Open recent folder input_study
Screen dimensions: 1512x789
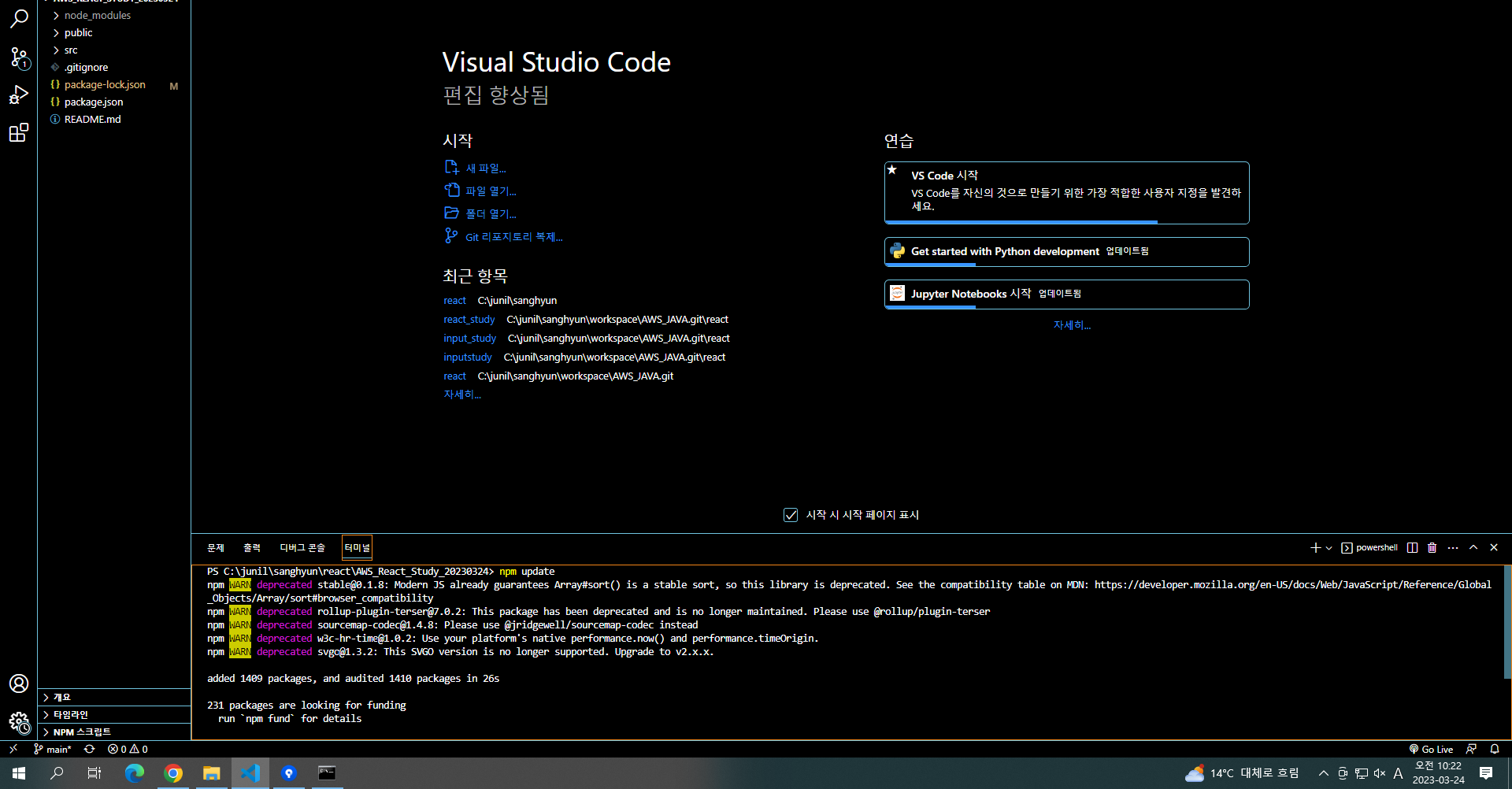[x=469, y=339]
